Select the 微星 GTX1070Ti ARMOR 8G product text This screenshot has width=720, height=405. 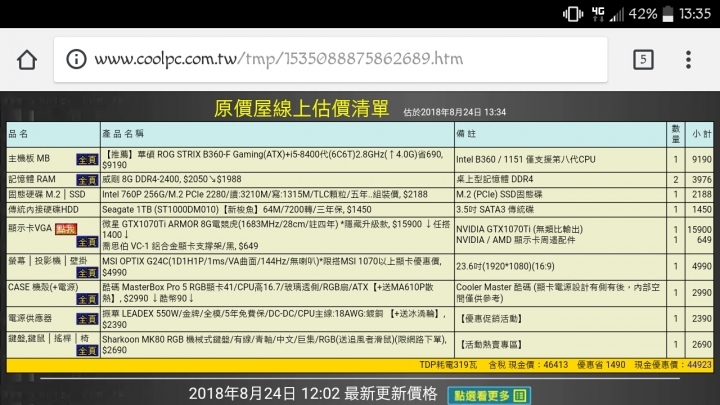point(276,229)
